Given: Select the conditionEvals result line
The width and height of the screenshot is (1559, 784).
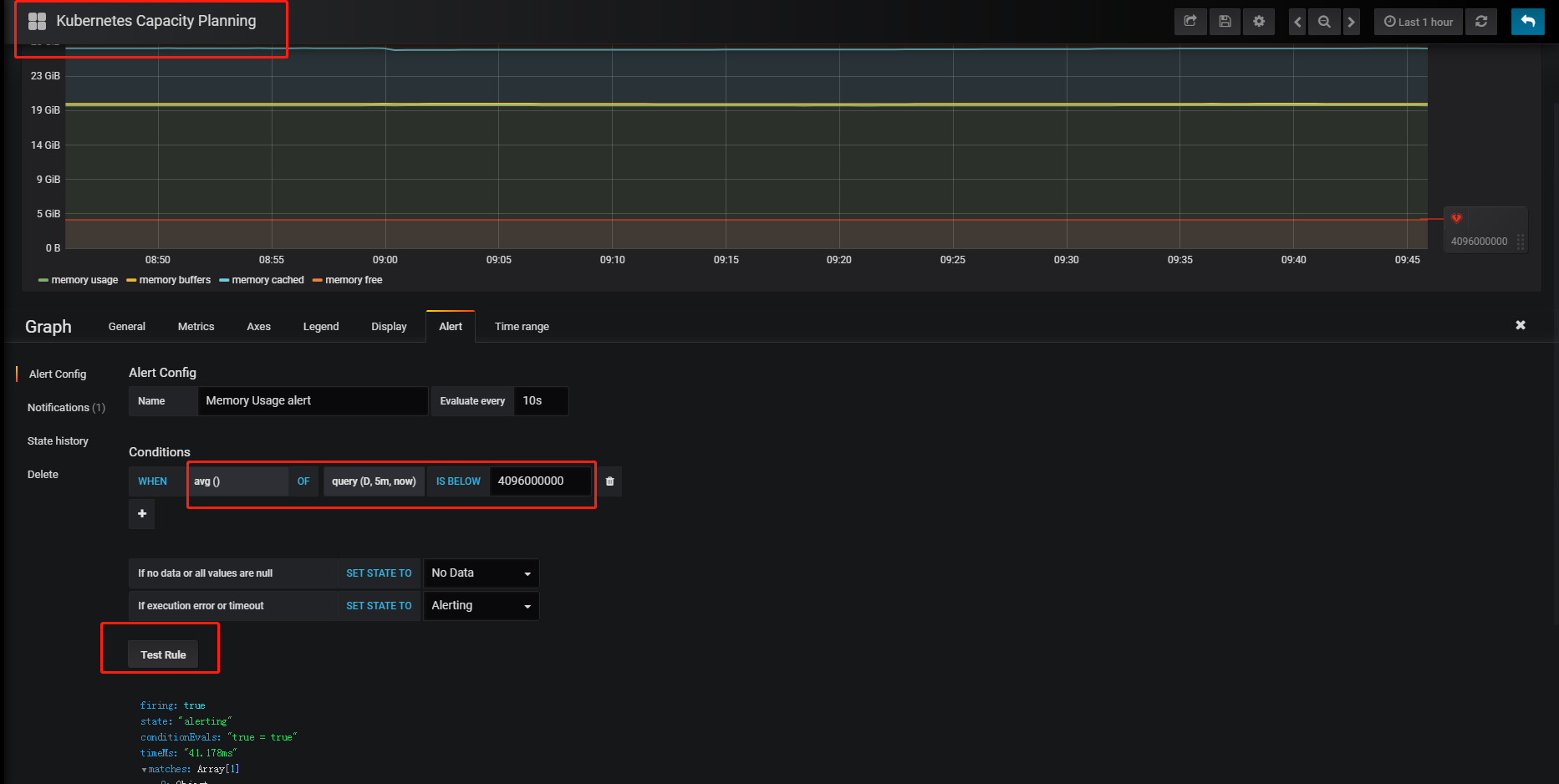Looking at the screenshot, I should pyautogui.click(x=219, y=738).
